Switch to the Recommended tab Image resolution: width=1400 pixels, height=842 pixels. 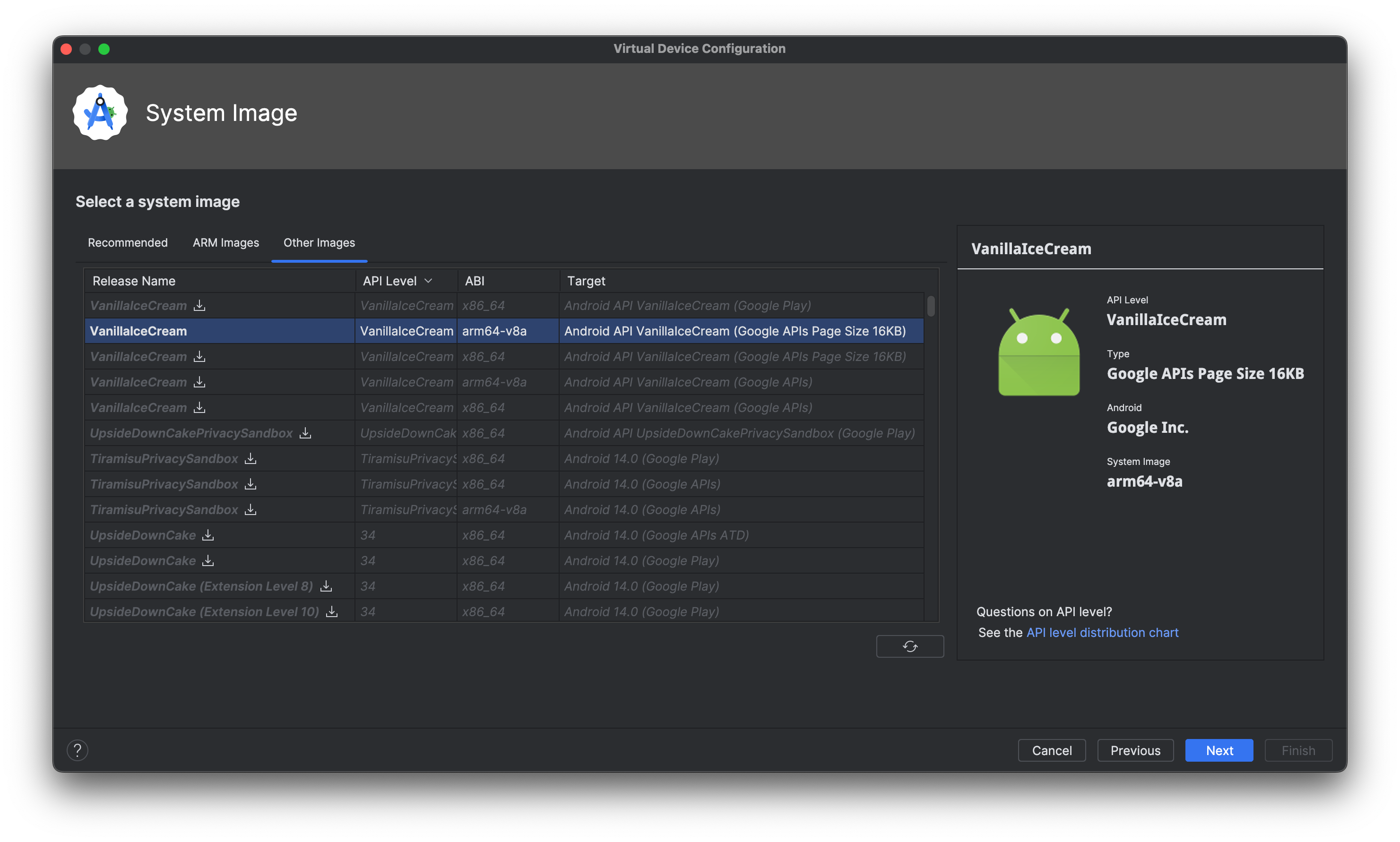(x=128, y=243)
